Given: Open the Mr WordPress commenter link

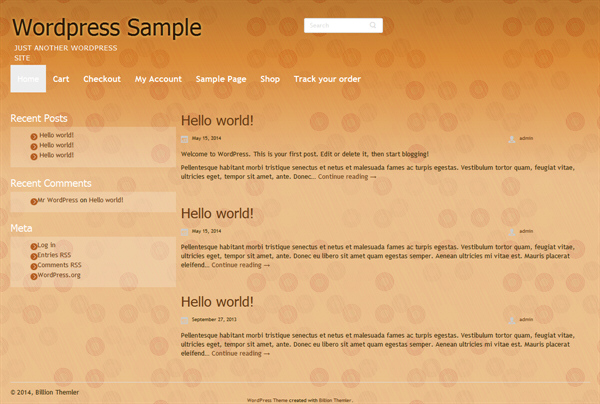Looking at the screenshot, I should pyautogui.click(x=58, y=200).
